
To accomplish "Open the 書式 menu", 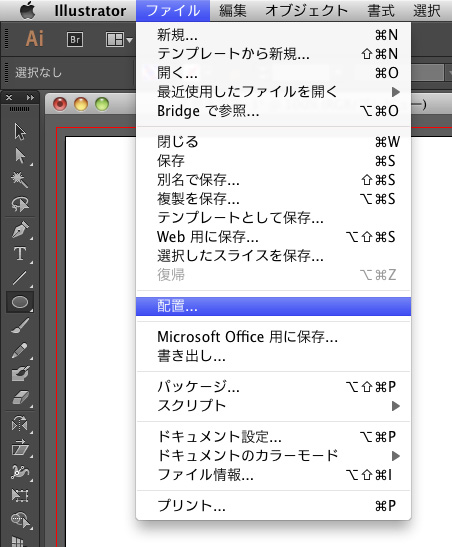I will pyautogui.click(x=381, y=11).
